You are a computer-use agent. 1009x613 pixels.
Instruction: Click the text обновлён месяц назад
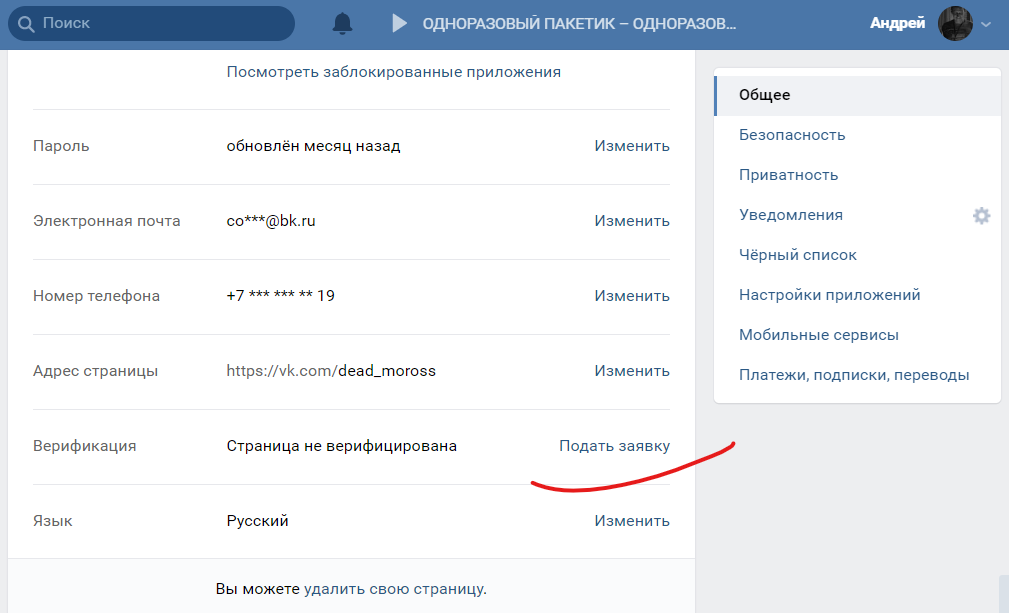tap(313, 146)
